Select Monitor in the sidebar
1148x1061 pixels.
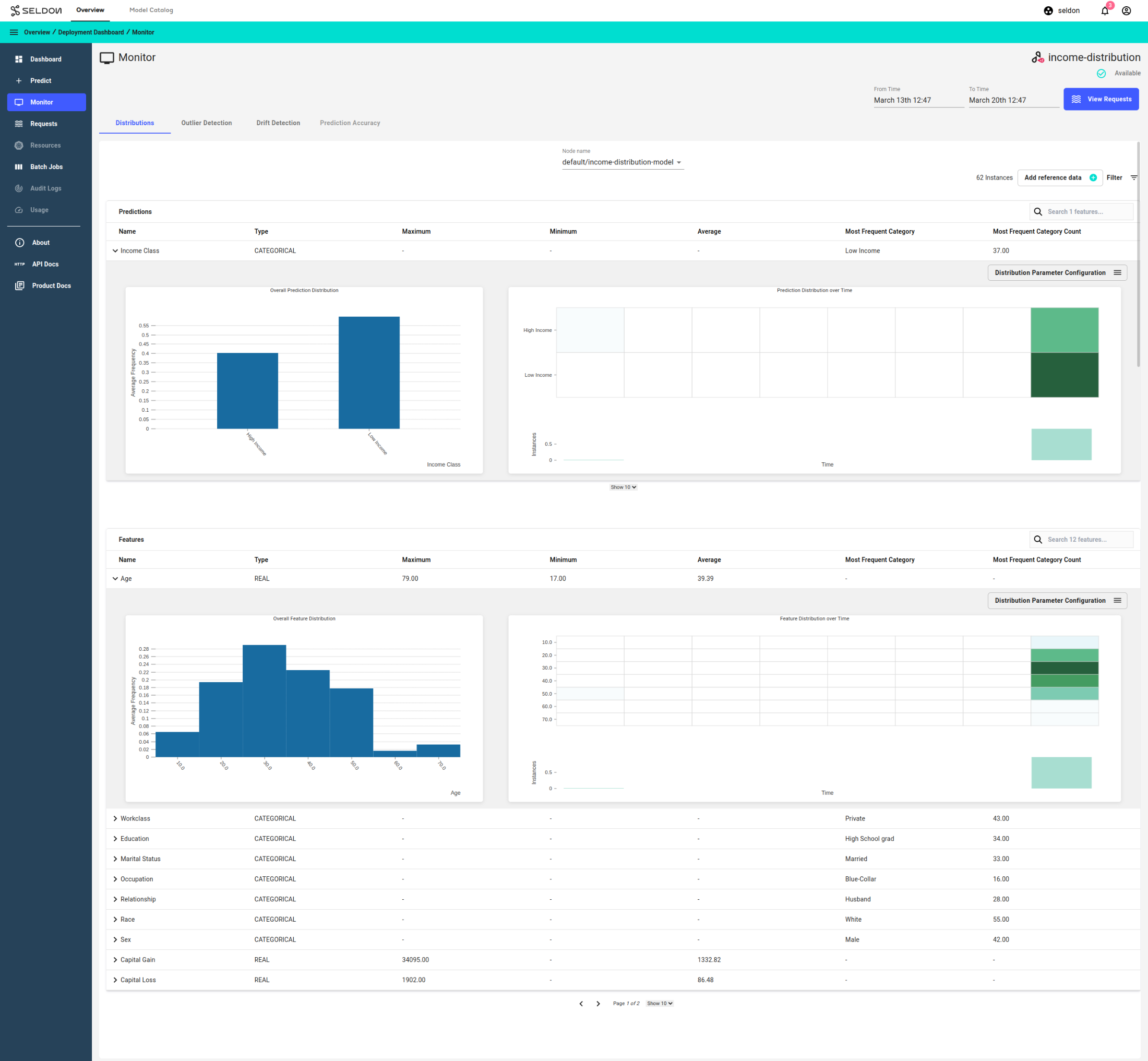pos(46,102)
